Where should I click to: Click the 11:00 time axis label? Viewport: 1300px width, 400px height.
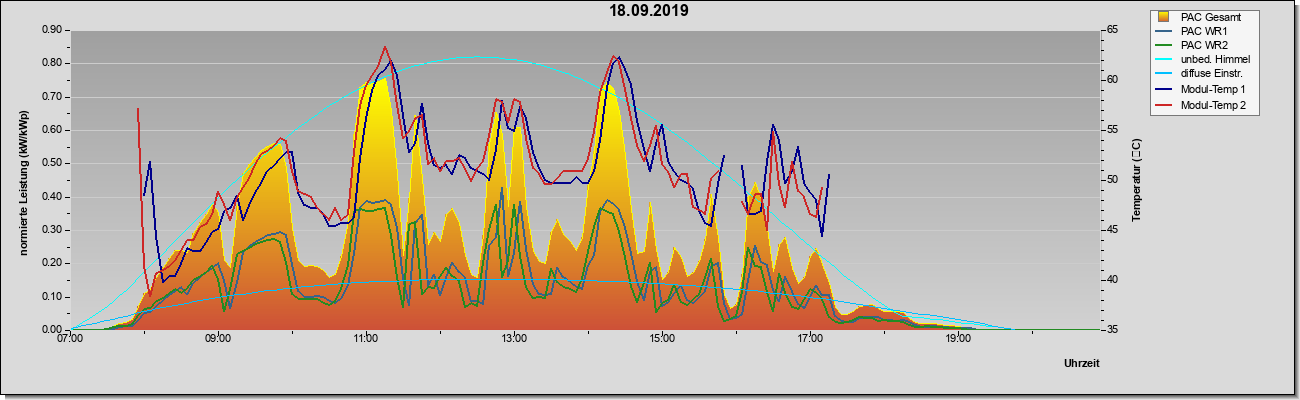[x=366, y=339]
